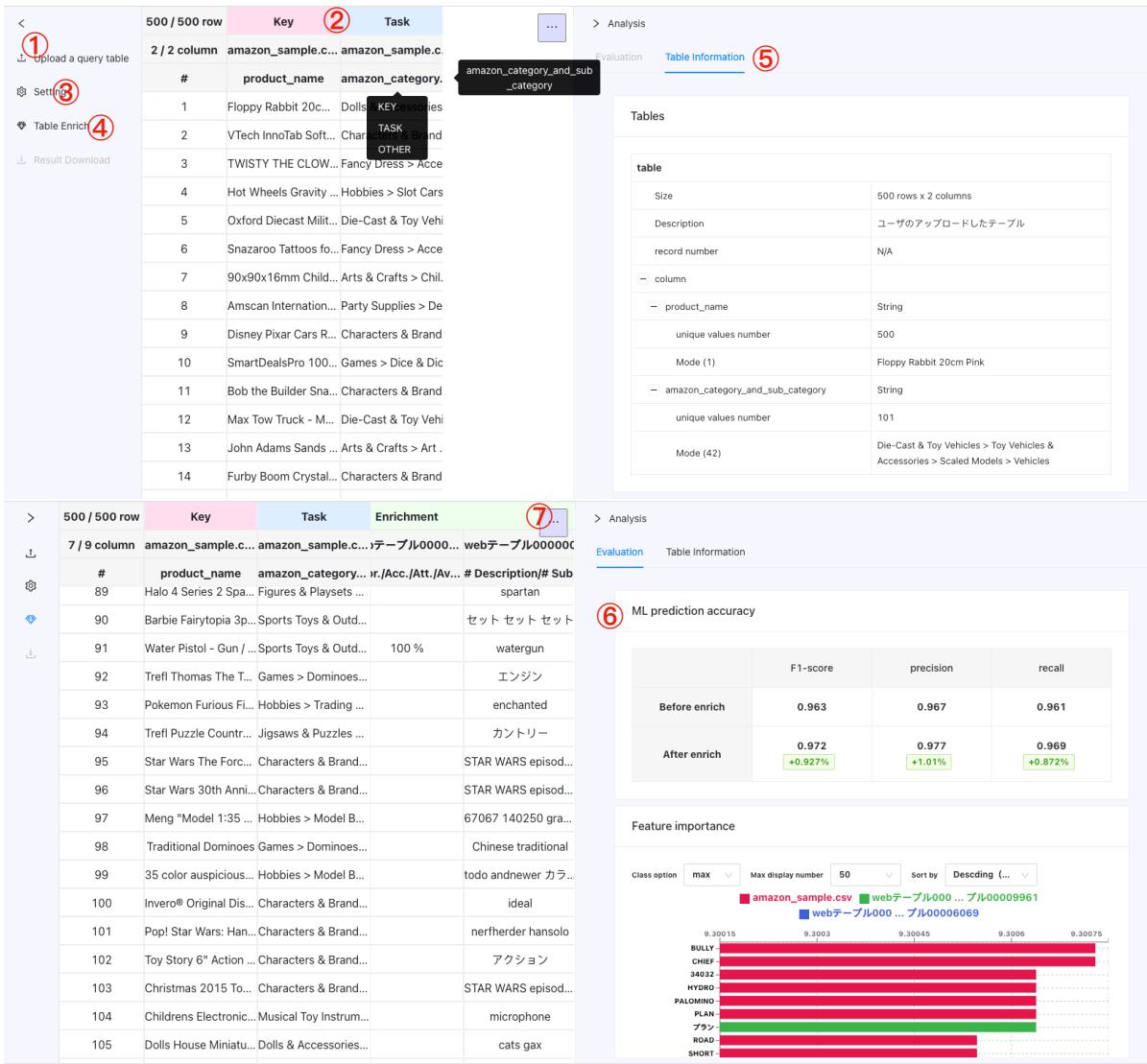Click the highlighted blue enrich icon
Image resolution: width=1147 pixels, height=1064 pixels.
31,619
